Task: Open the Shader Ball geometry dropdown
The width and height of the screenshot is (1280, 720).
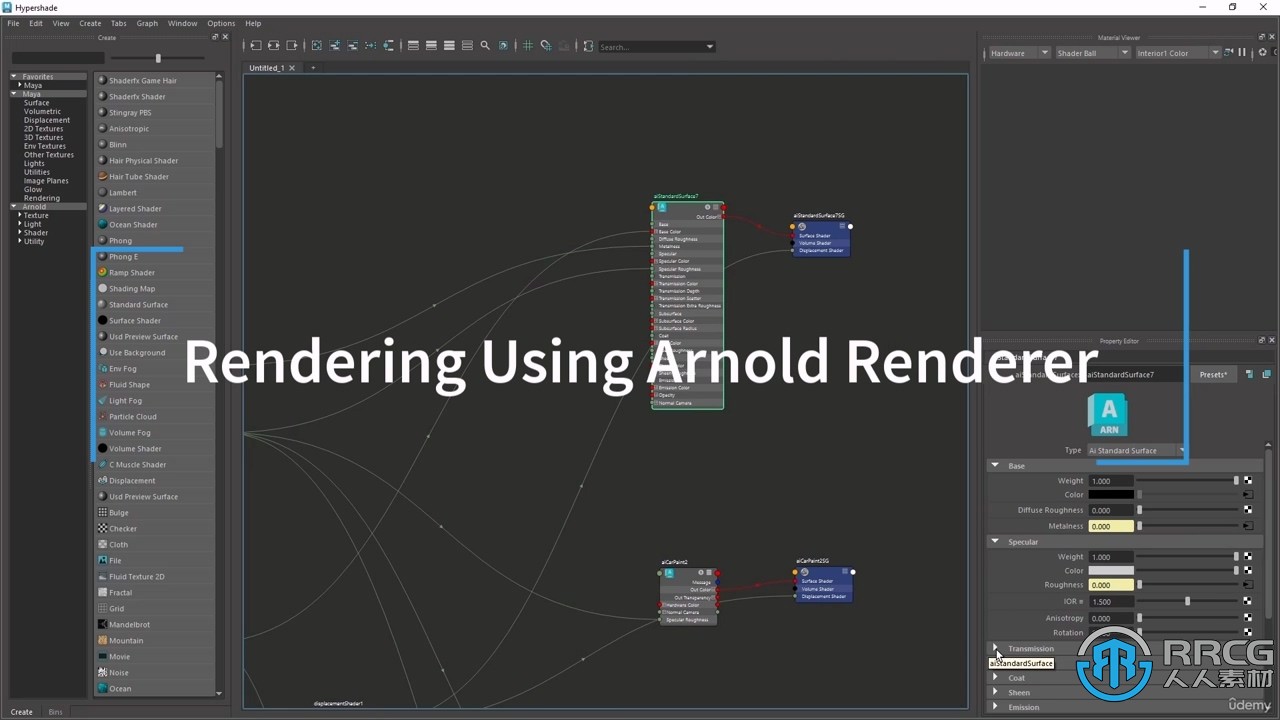Action: [x=1092, y=53]
